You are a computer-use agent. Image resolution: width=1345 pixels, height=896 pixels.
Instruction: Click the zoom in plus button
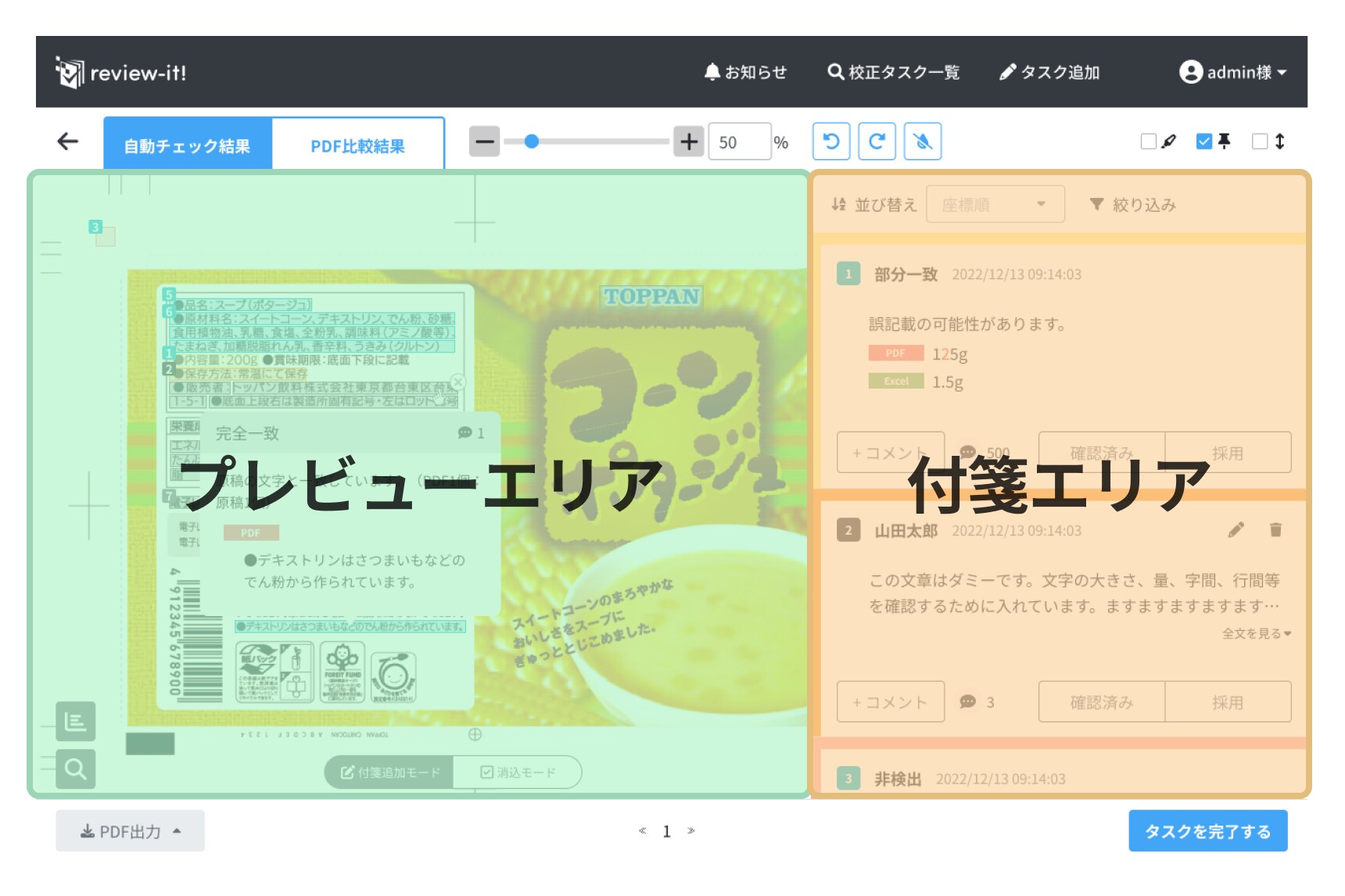click(x=689, y=142)
